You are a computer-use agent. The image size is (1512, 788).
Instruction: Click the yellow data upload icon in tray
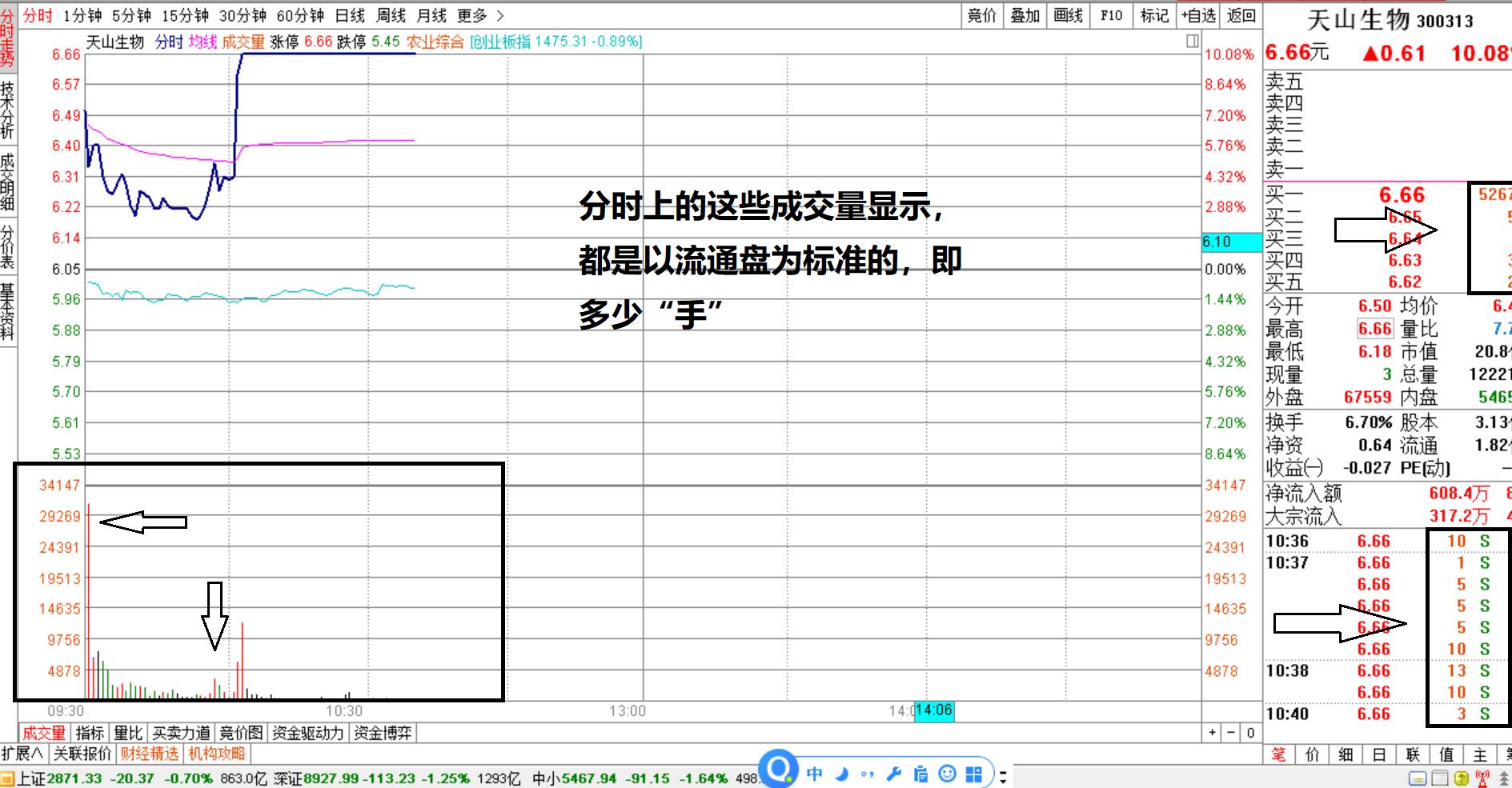1461,777
